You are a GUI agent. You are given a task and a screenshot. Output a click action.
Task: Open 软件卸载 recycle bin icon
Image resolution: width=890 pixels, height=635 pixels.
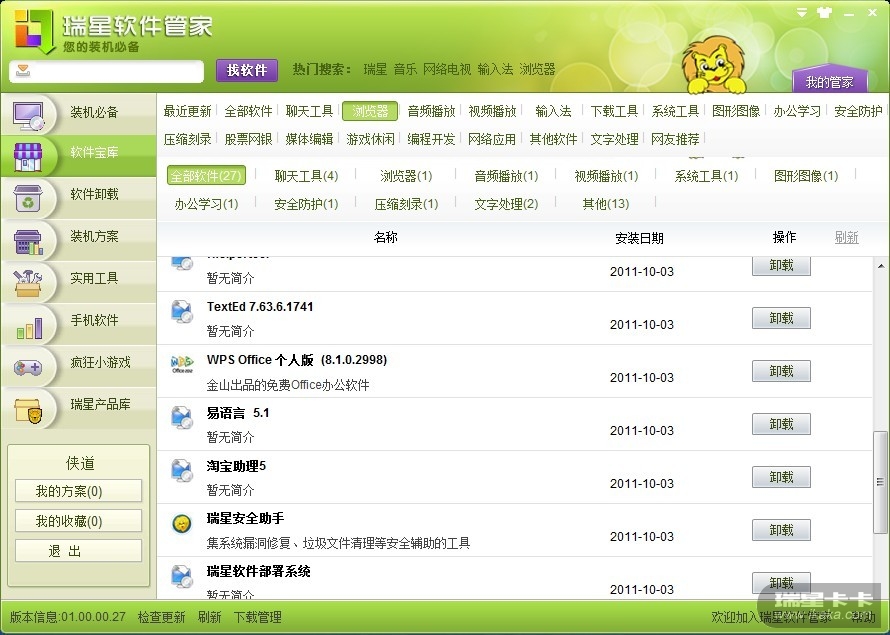pyautogui.click(x=28, y=198)
